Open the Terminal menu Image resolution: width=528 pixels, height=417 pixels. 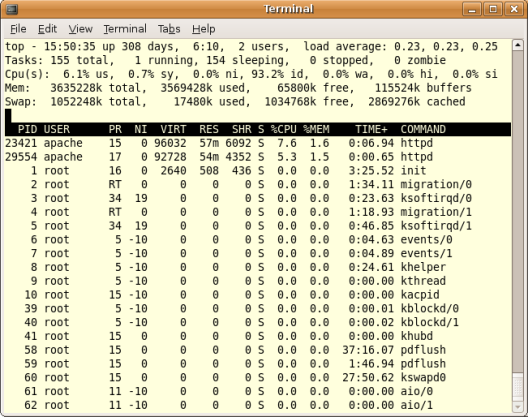pyautogui.click(x=125, y=29)
